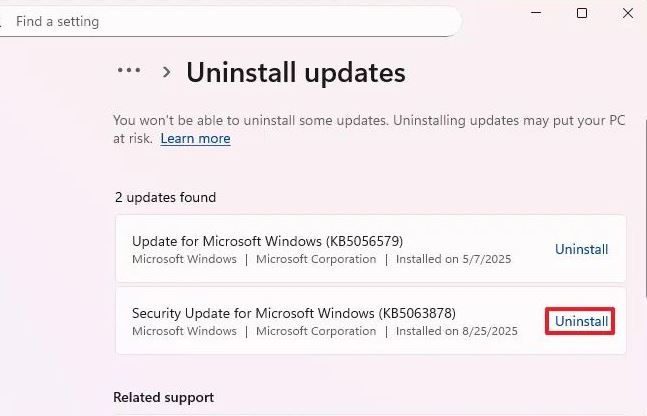Click the Find a setting search box
This screenshot has height=416, width=647.
pyautogui.click(x=230, y=20)
